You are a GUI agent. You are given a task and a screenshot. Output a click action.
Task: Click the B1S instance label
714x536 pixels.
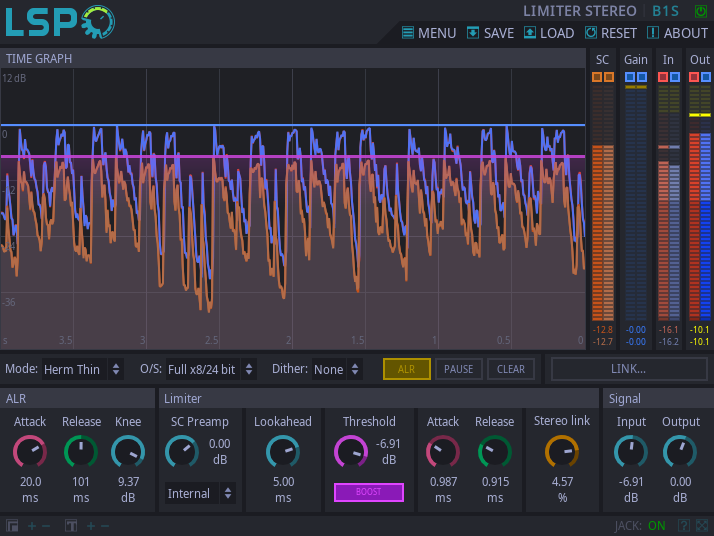click(x=665, y=11)
